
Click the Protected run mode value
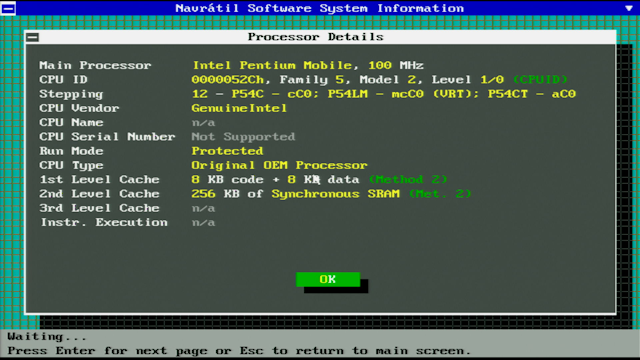coord(227,151)
